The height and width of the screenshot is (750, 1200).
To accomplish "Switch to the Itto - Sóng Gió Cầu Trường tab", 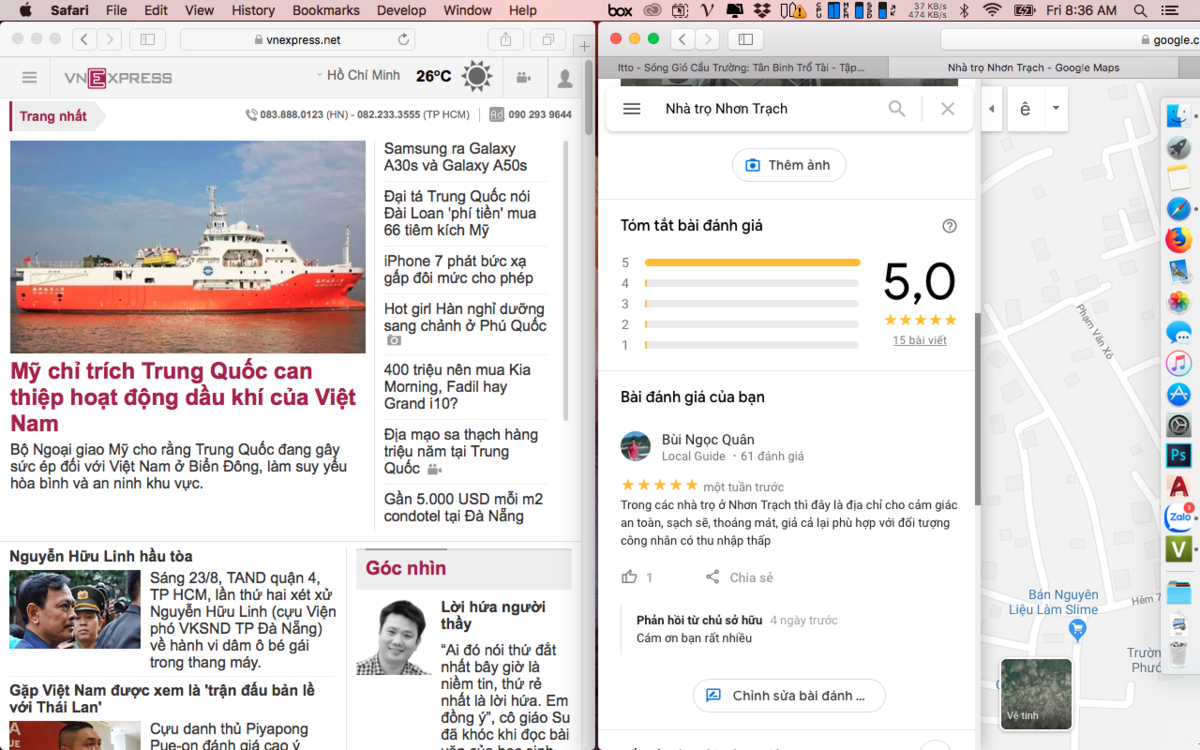I will 741,68.
